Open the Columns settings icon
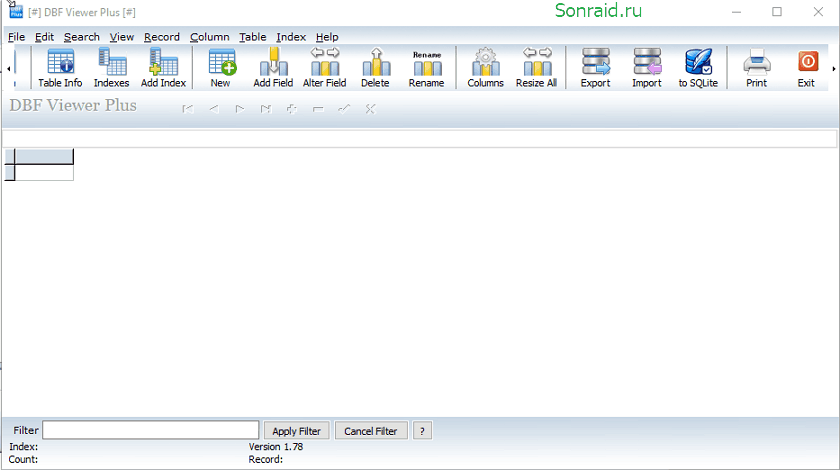 tap(485, 68)
